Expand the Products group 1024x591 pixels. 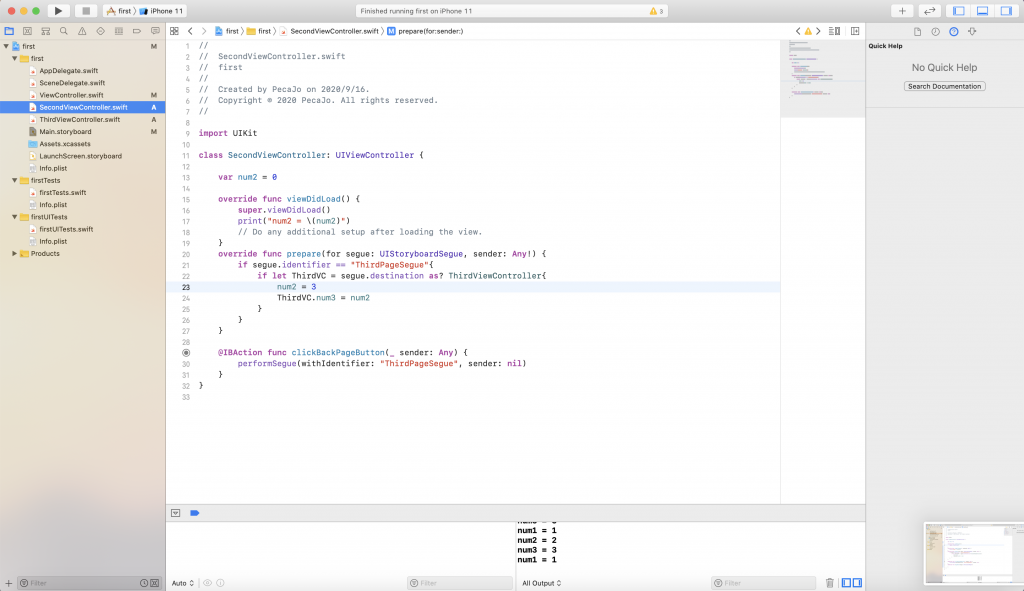click(x=14, y=253)
